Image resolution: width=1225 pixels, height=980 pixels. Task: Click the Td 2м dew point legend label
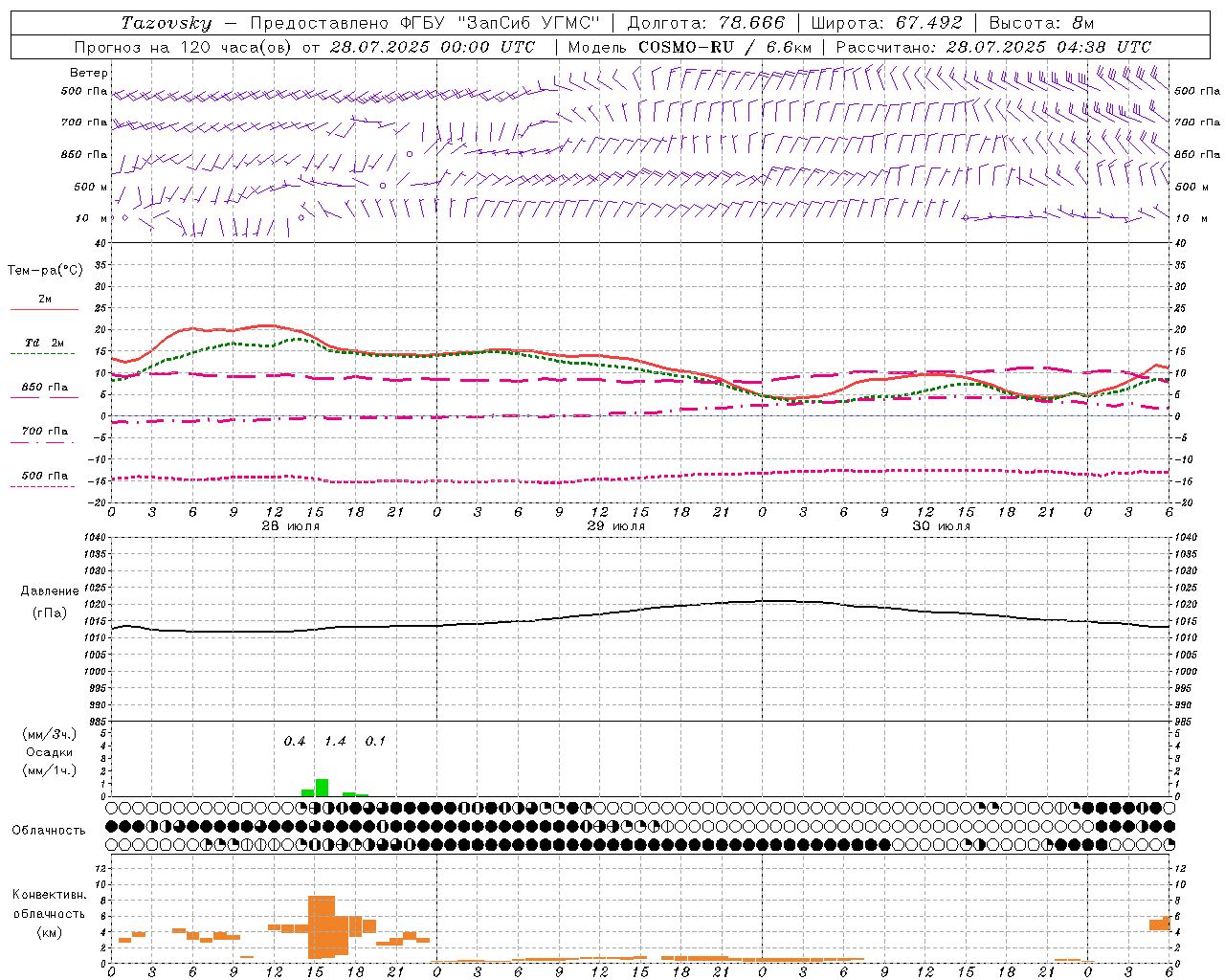(x=45, y=343)
